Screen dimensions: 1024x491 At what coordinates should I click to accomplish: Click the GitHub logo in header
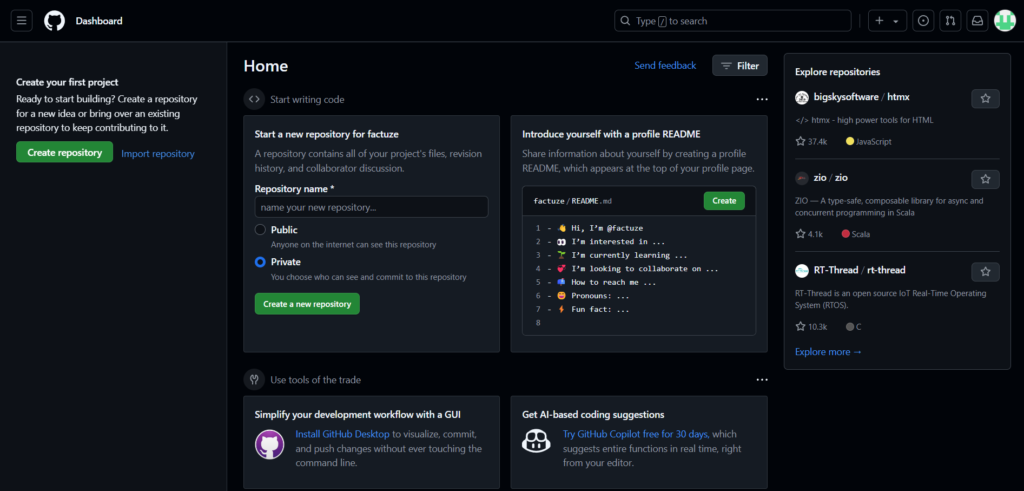click(x=54, y=21)
